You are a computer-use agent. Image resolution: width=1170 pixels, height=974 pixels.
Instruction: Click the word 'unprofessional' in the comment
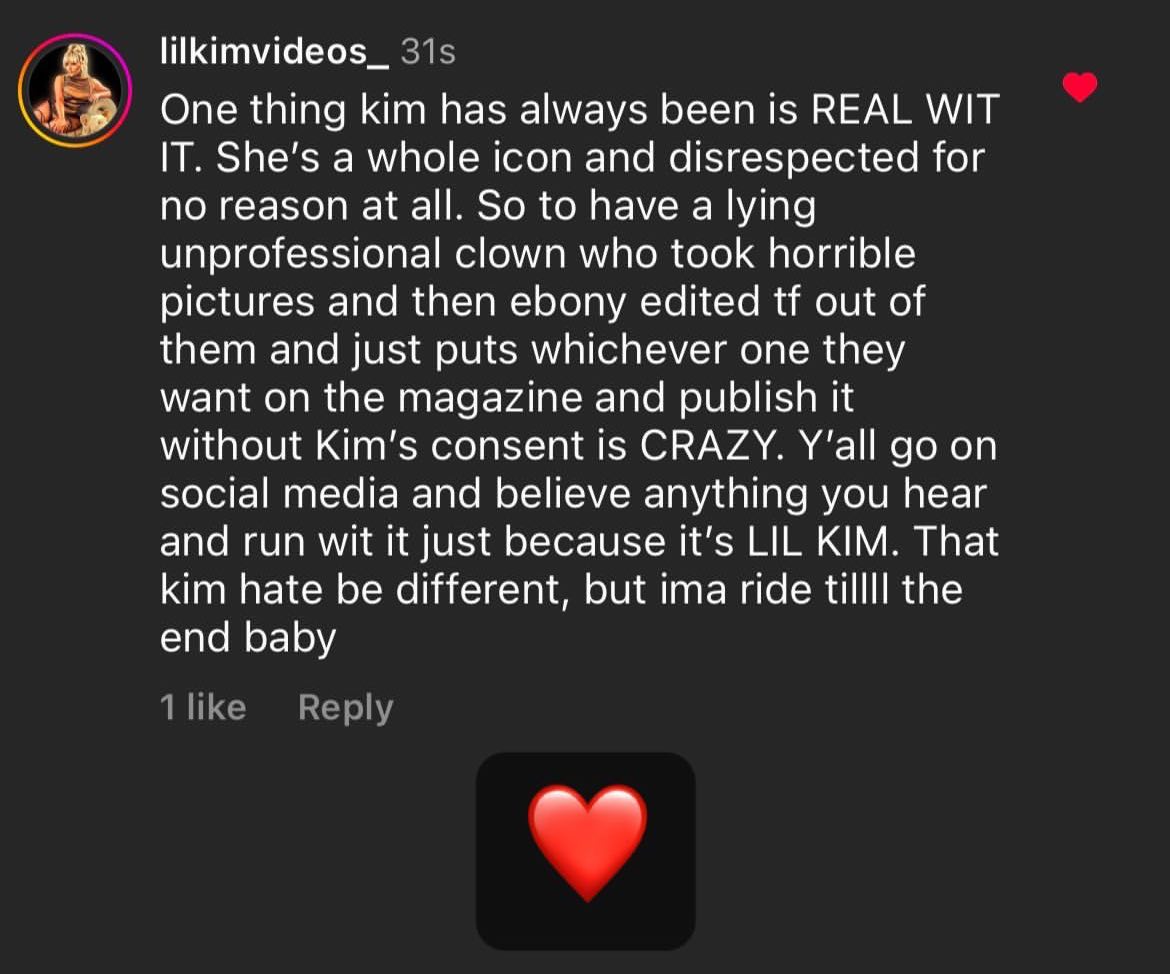click(301, 255)
